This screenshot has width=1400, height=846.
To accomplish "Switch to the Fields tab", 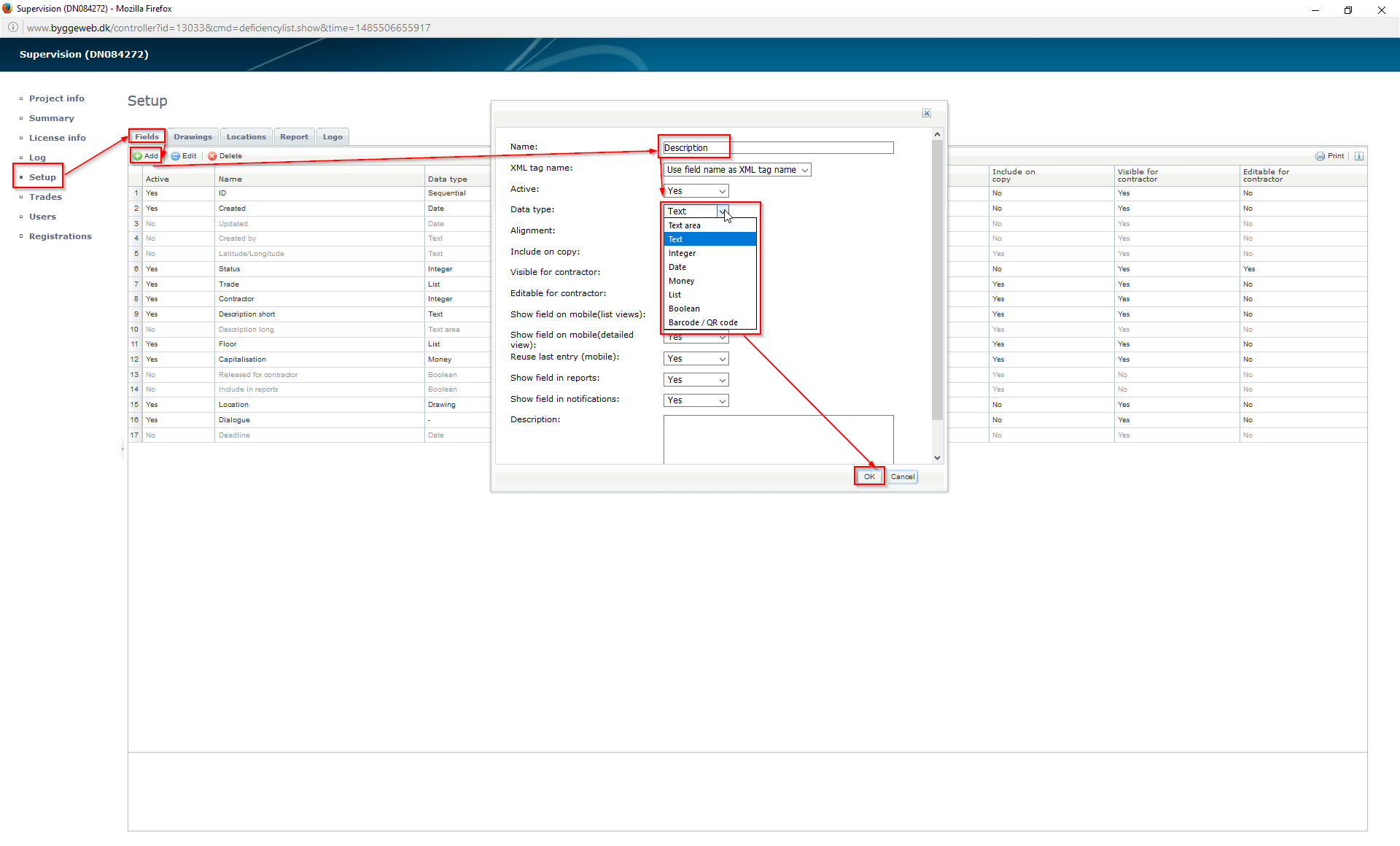I will tap(147, 136).
